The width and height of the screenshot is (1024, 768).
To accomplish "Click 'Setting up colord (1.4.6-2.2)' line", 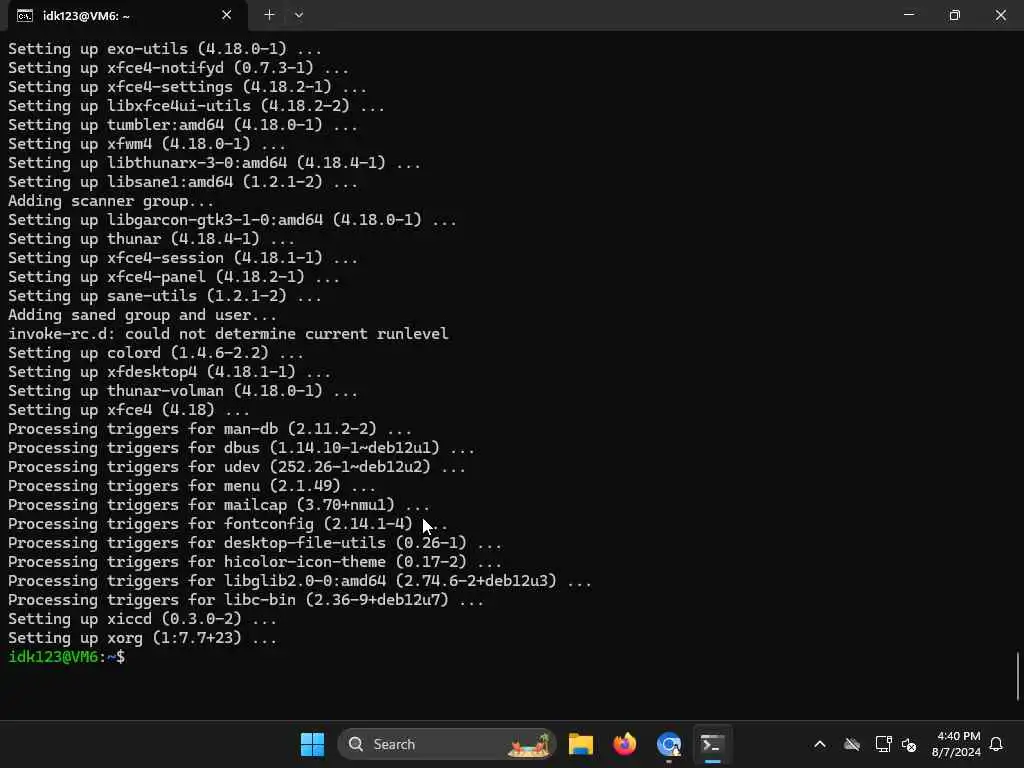I will point(156,353).
